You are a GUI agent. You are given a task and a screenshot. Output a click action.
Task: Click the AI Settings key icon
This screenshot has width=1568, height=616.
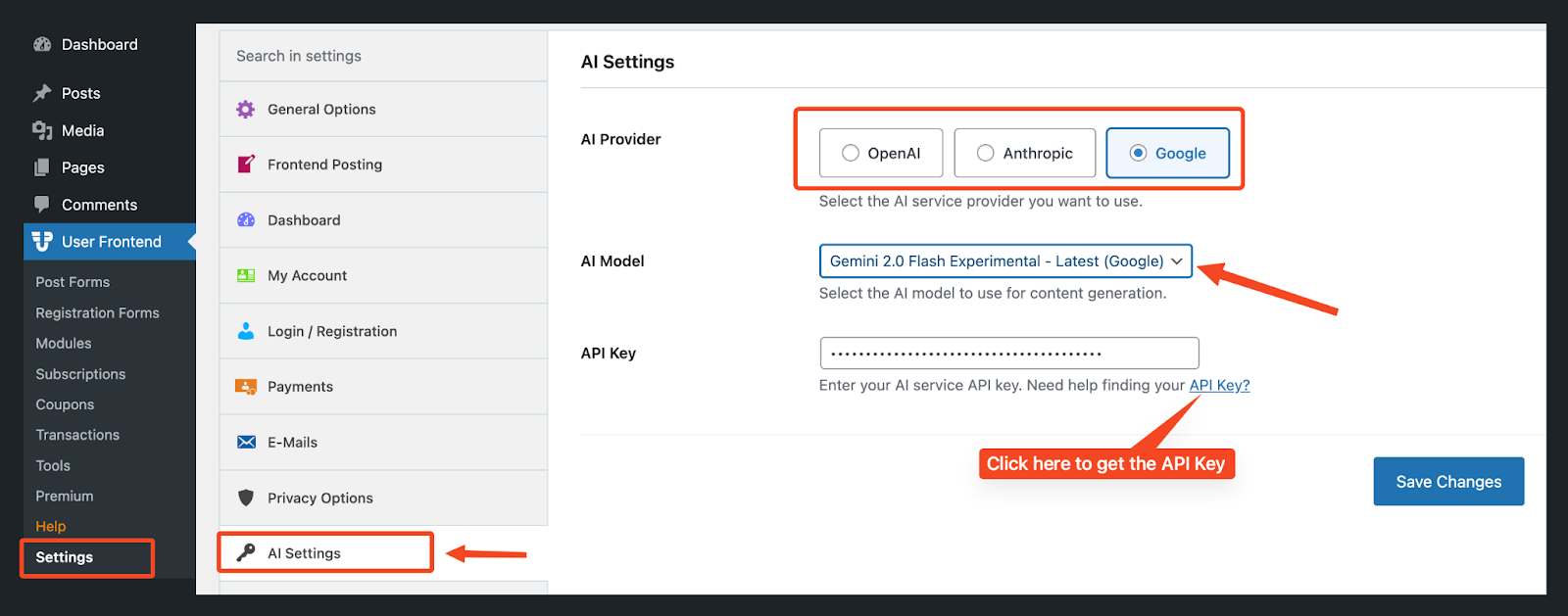tap(246, 552)
